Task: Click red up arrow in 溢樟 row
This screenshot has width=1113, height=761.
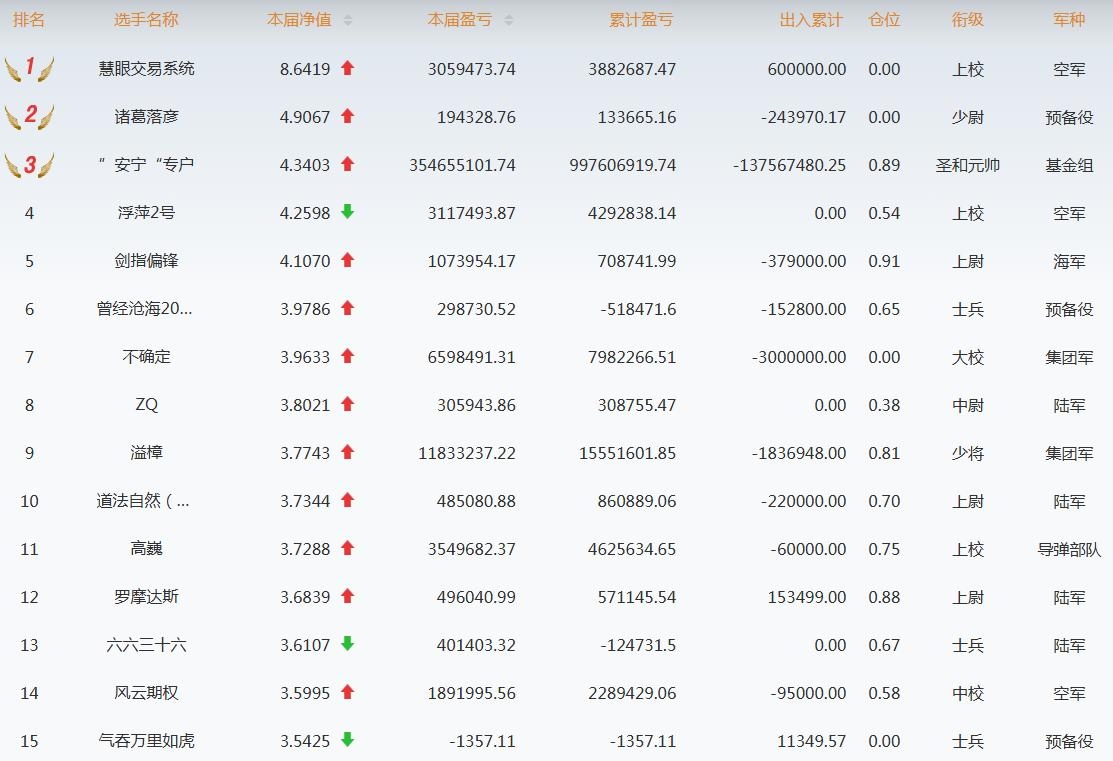Action: click(x=347, y=452)
